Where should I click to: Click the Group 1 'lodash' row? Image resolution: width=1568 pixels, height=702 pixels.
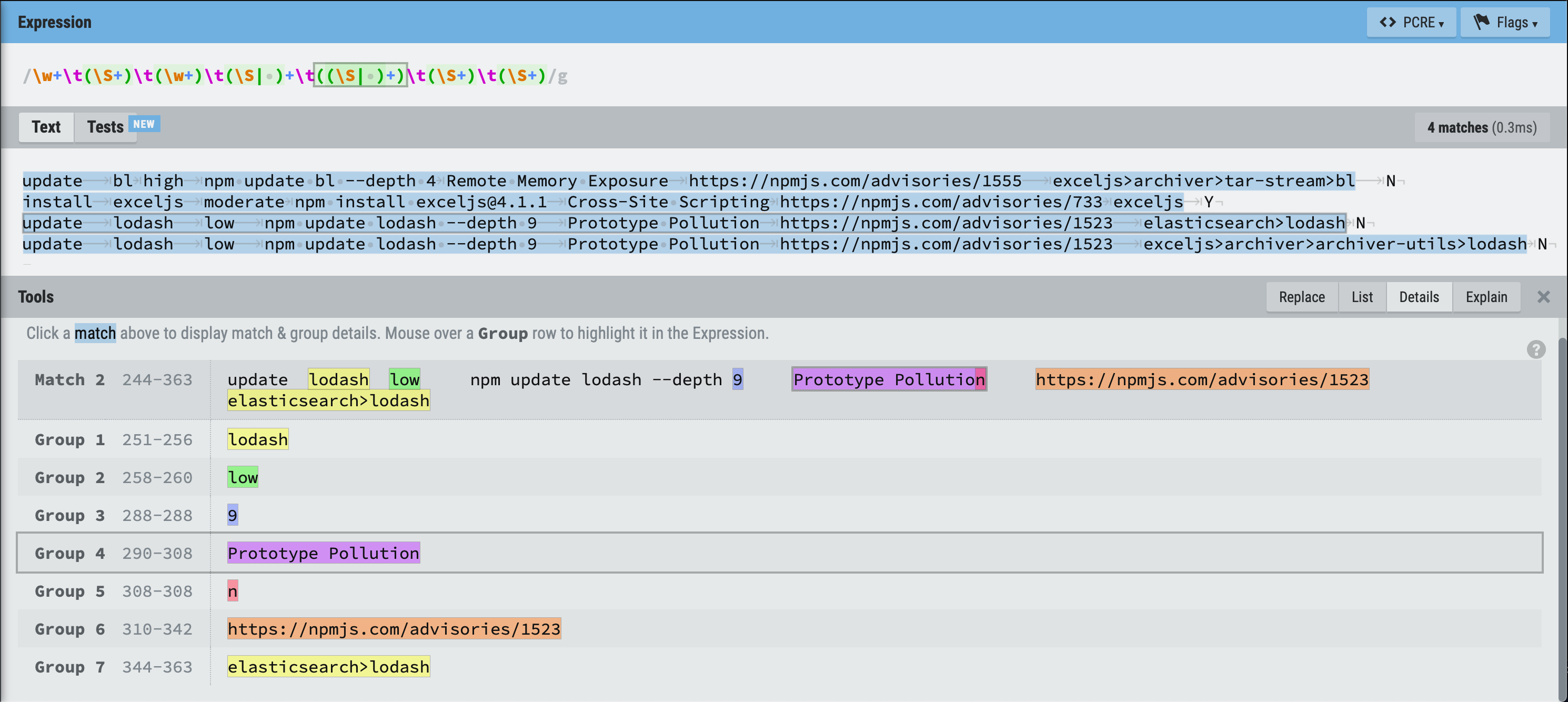pos(779,439)
